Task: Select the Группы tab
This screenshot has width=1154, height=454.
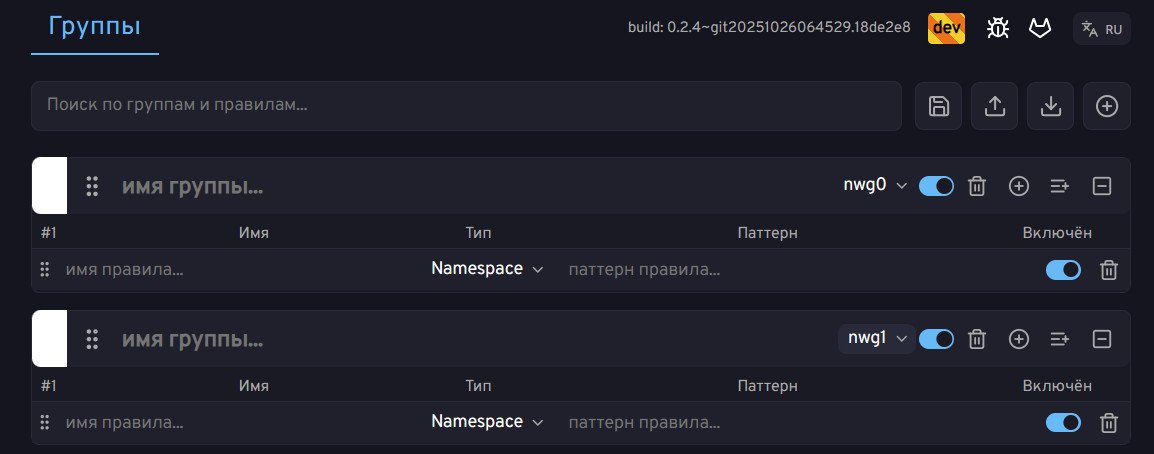Action: pos(96,27)
